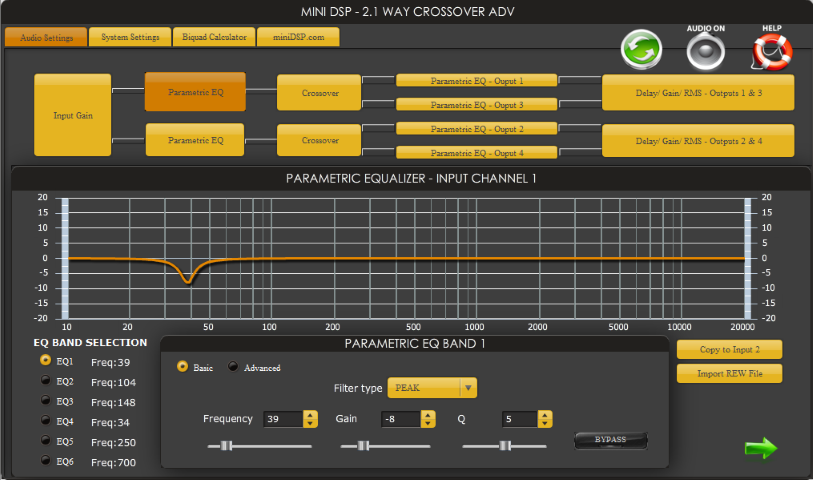This screenshot has width=813, height=480.
Task: Open the HELP lifebuoy icon
Action: tap(772, 51)
